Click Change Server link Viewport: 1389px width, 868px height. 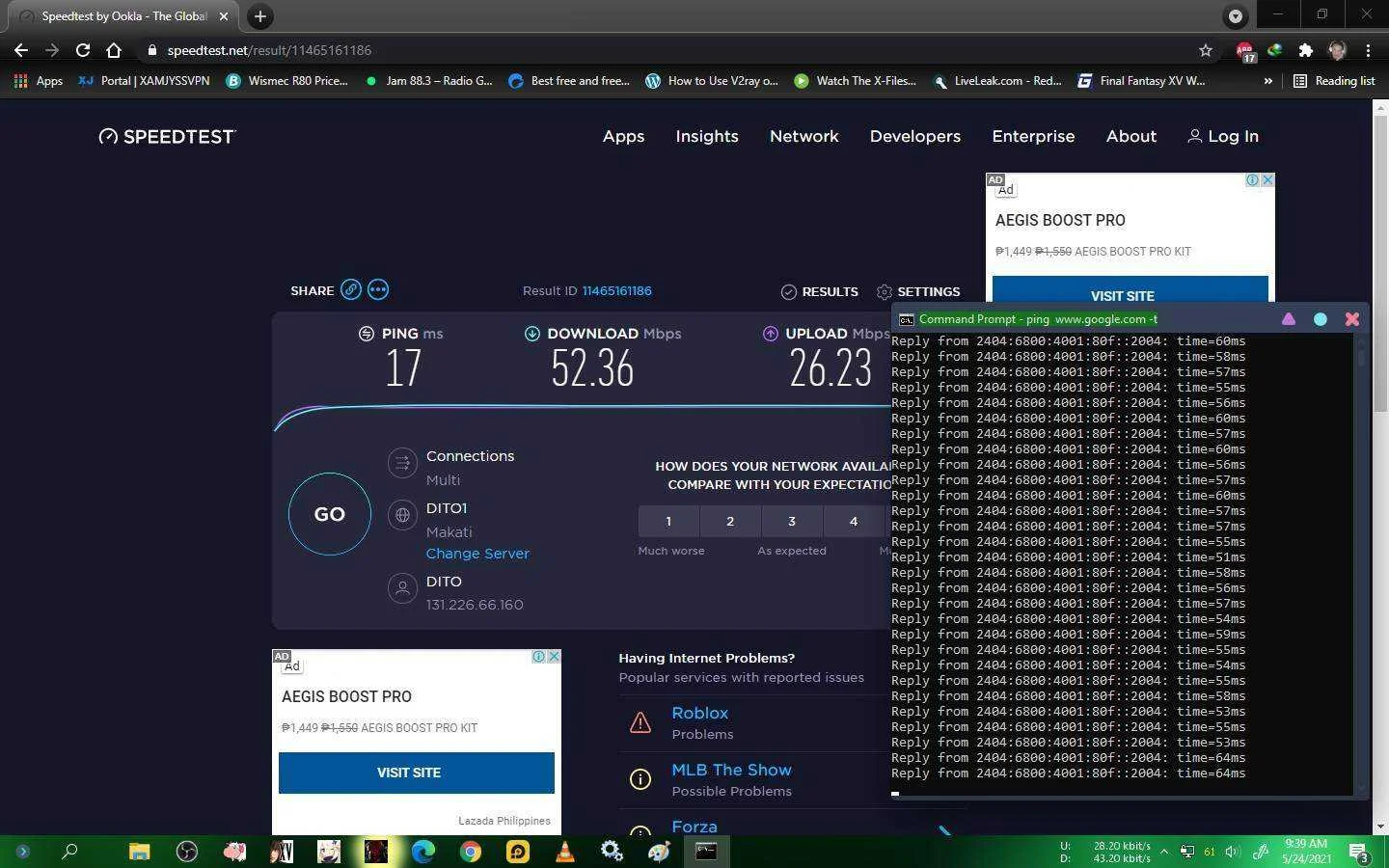coord(477,554)
